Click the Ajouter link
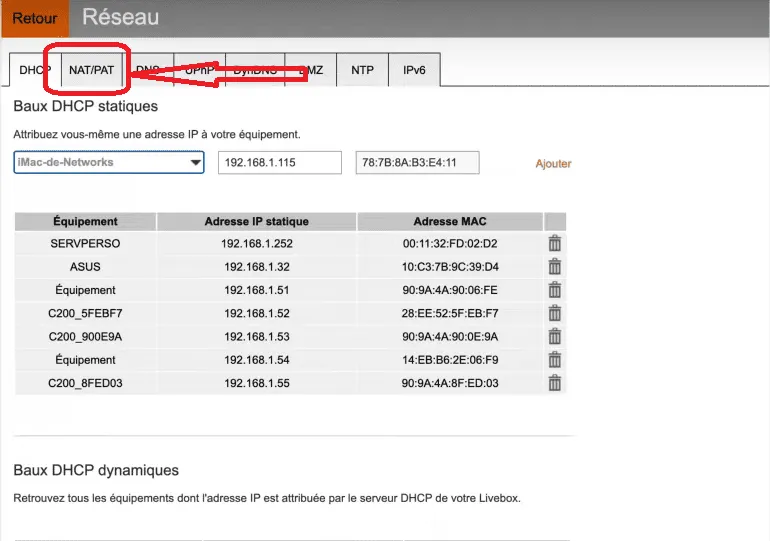 click(553, 163)
